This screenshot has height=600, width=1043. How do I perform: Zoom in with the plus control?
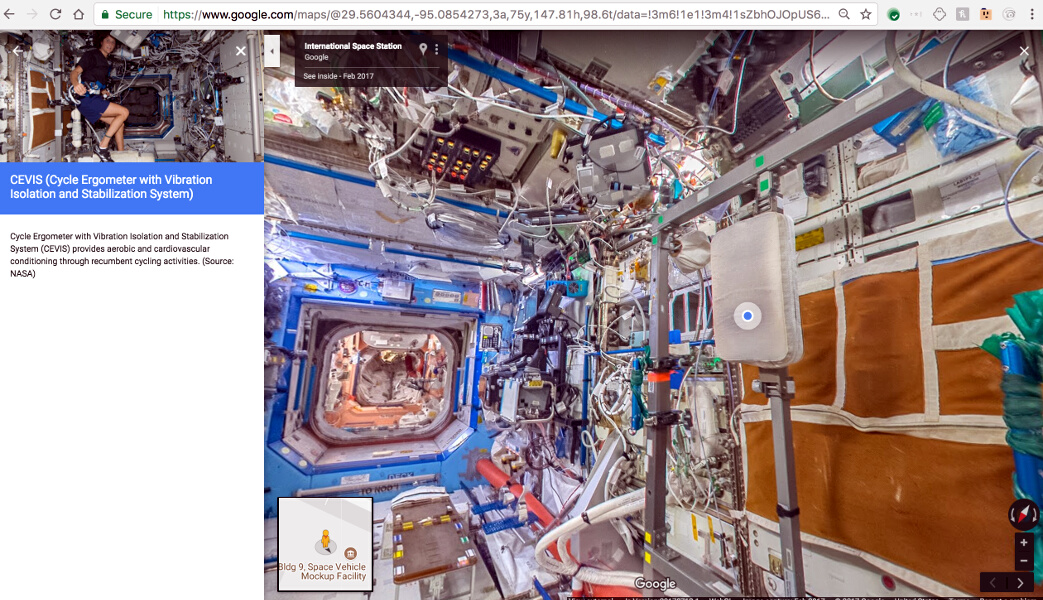(x=1023, y=541)
